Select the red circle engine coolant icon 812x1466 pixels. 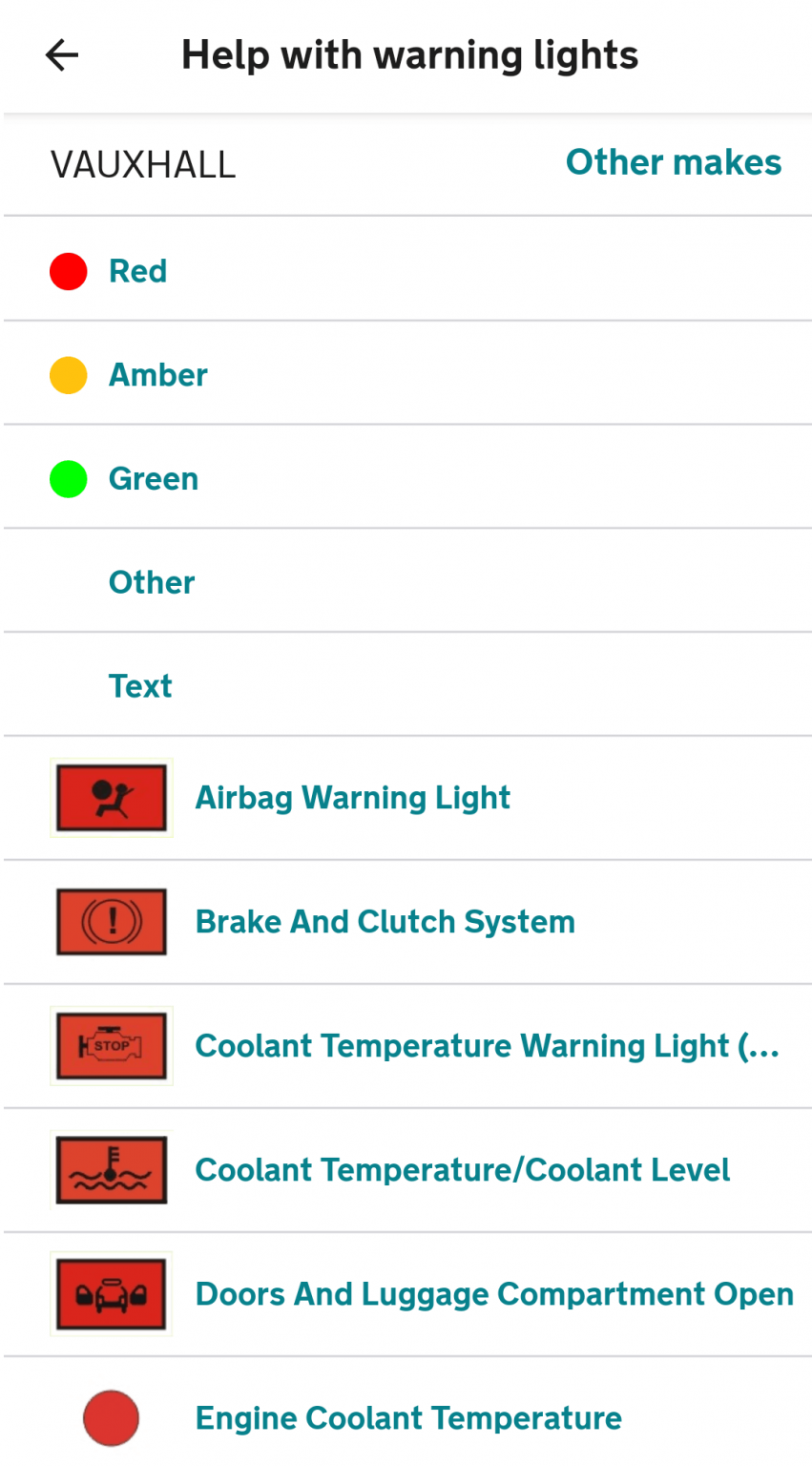coord(112,1418)
